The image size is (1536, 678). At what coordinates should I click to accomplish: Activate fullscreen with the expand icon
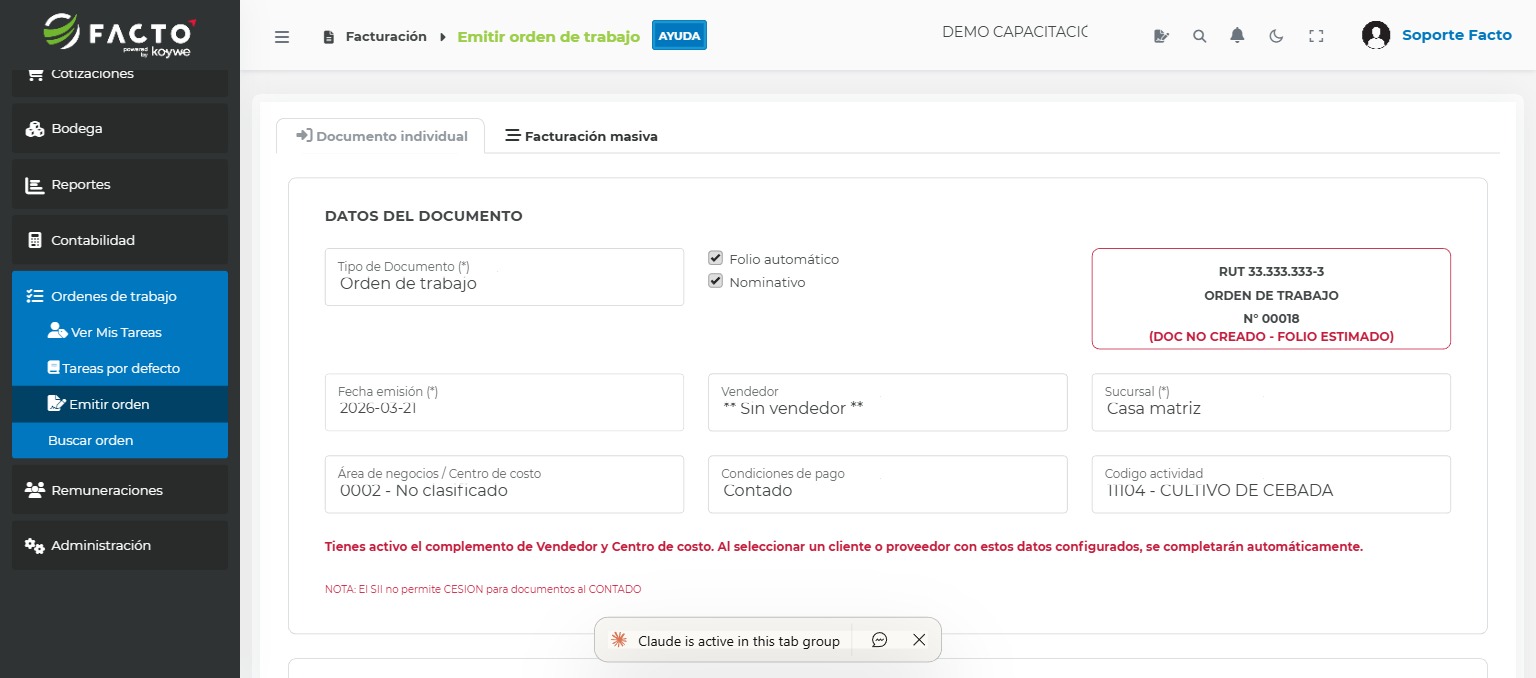(x=1316, y=34)
